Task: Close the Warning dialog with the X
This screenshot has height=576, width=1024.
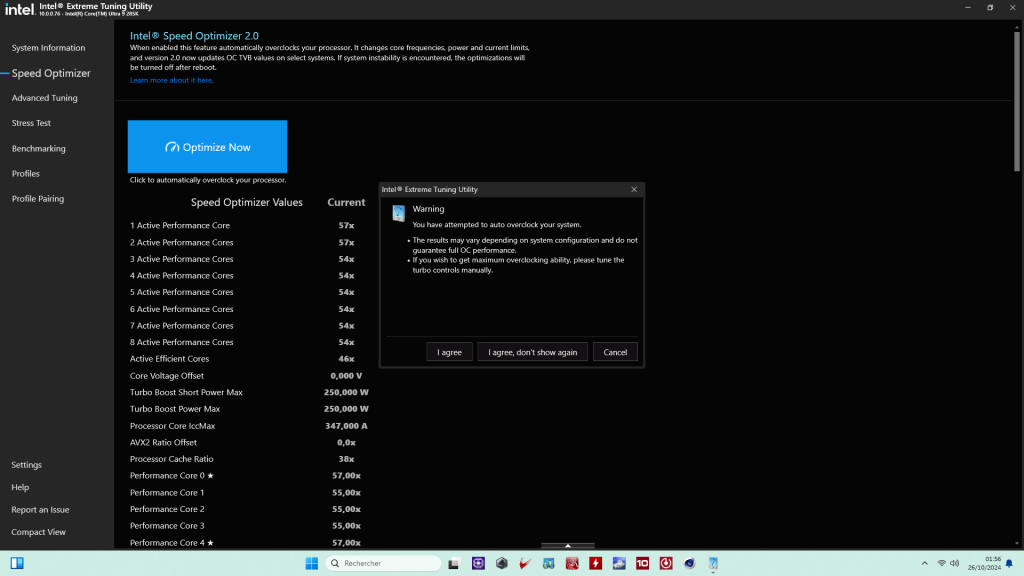Action: click(x=633, y=189)
